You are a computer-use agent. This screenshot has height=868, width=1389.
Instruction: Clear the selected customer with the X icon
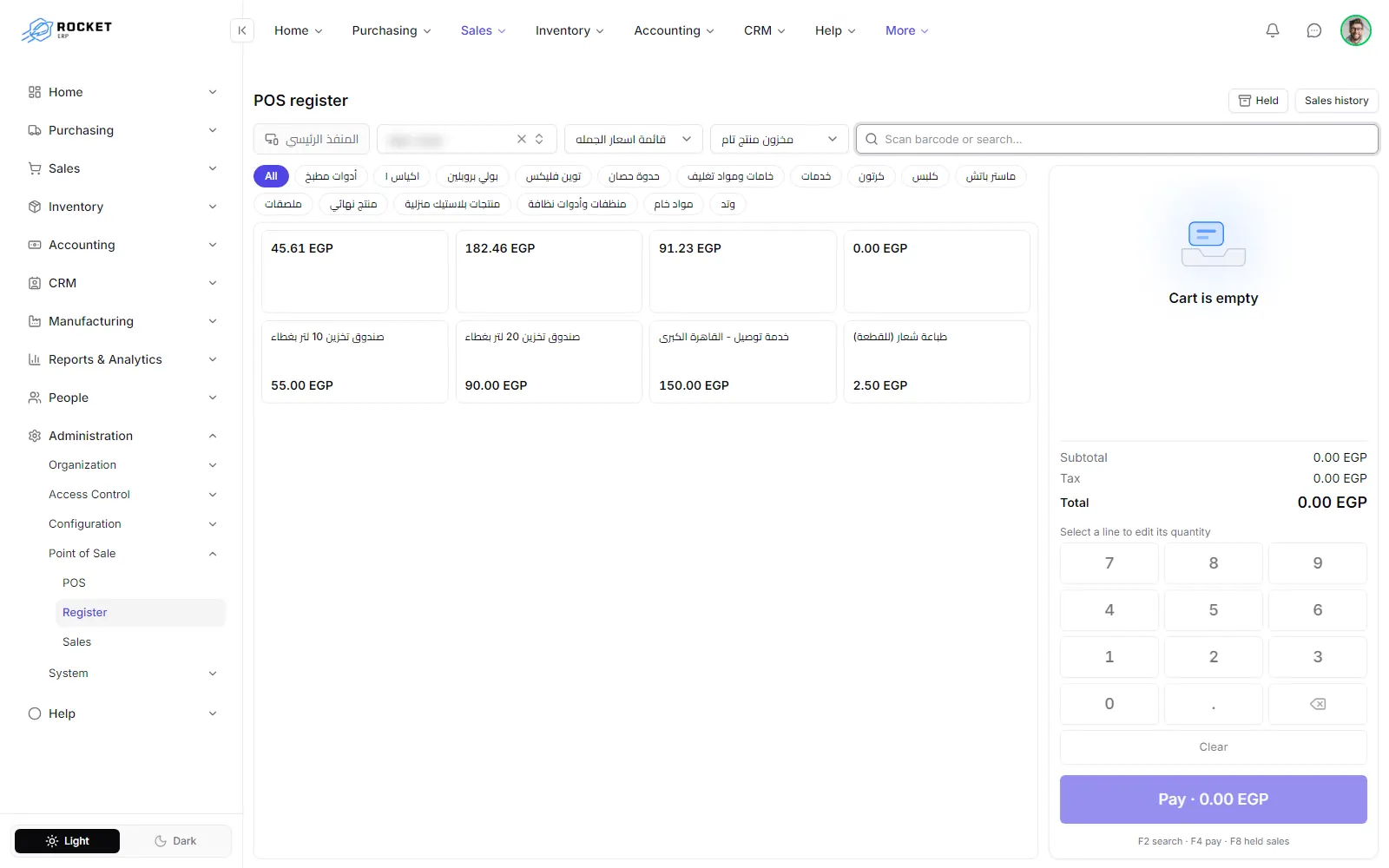(x=522, y=139)
